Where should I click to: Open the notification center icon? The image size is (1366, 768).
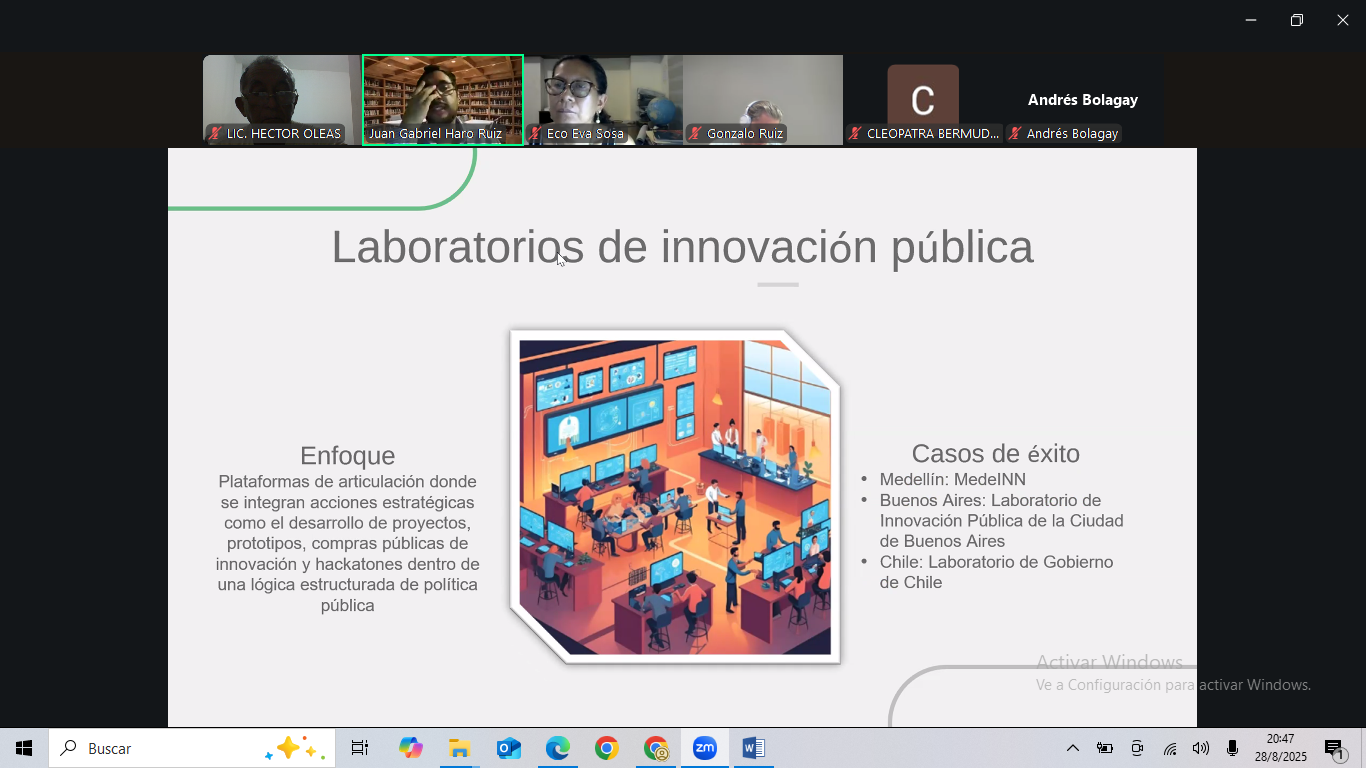[x=1334, y=748]
